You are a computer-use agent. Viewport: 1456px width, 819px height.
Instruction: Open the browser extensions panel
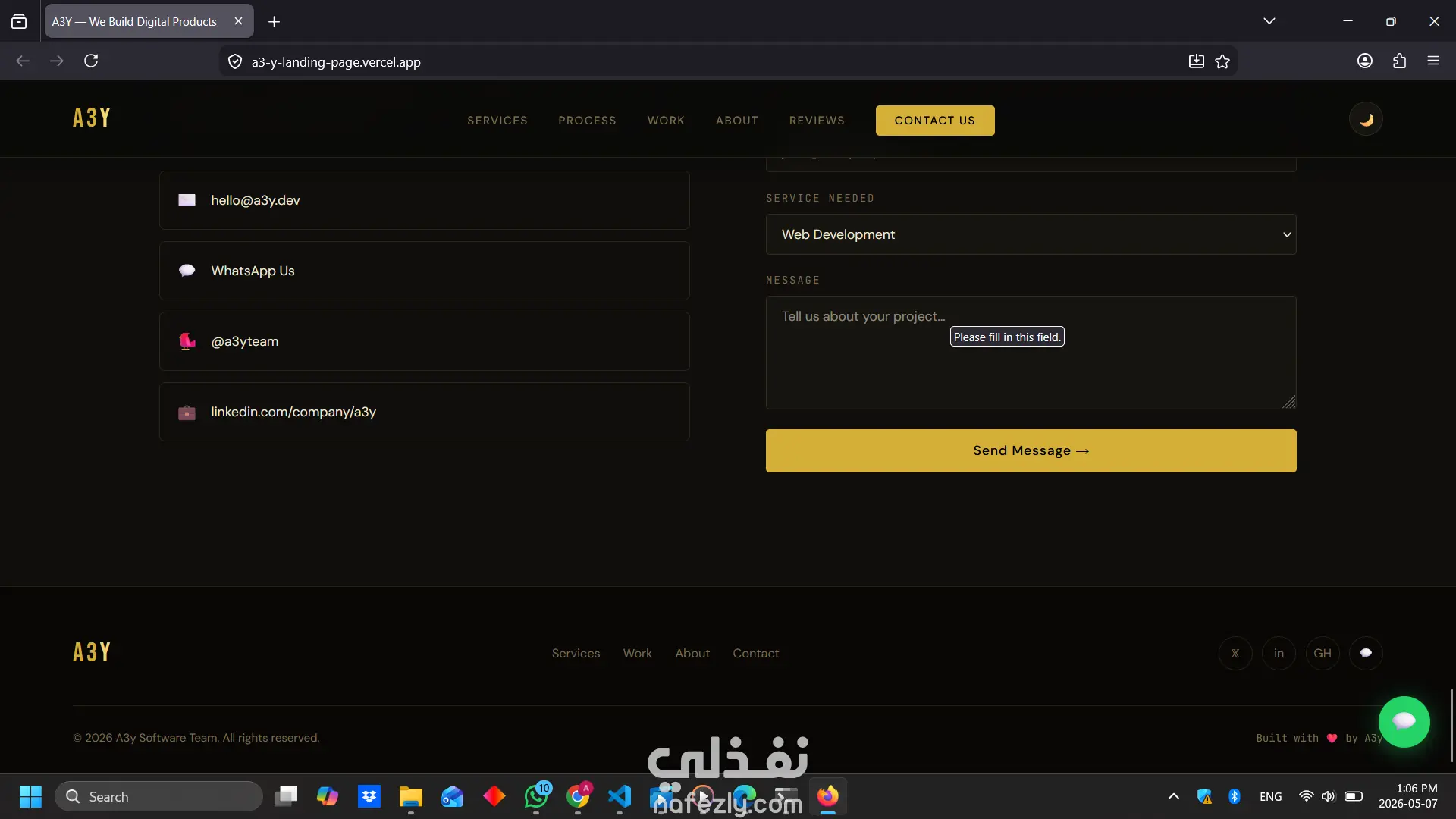click(x=1399, y=61)
